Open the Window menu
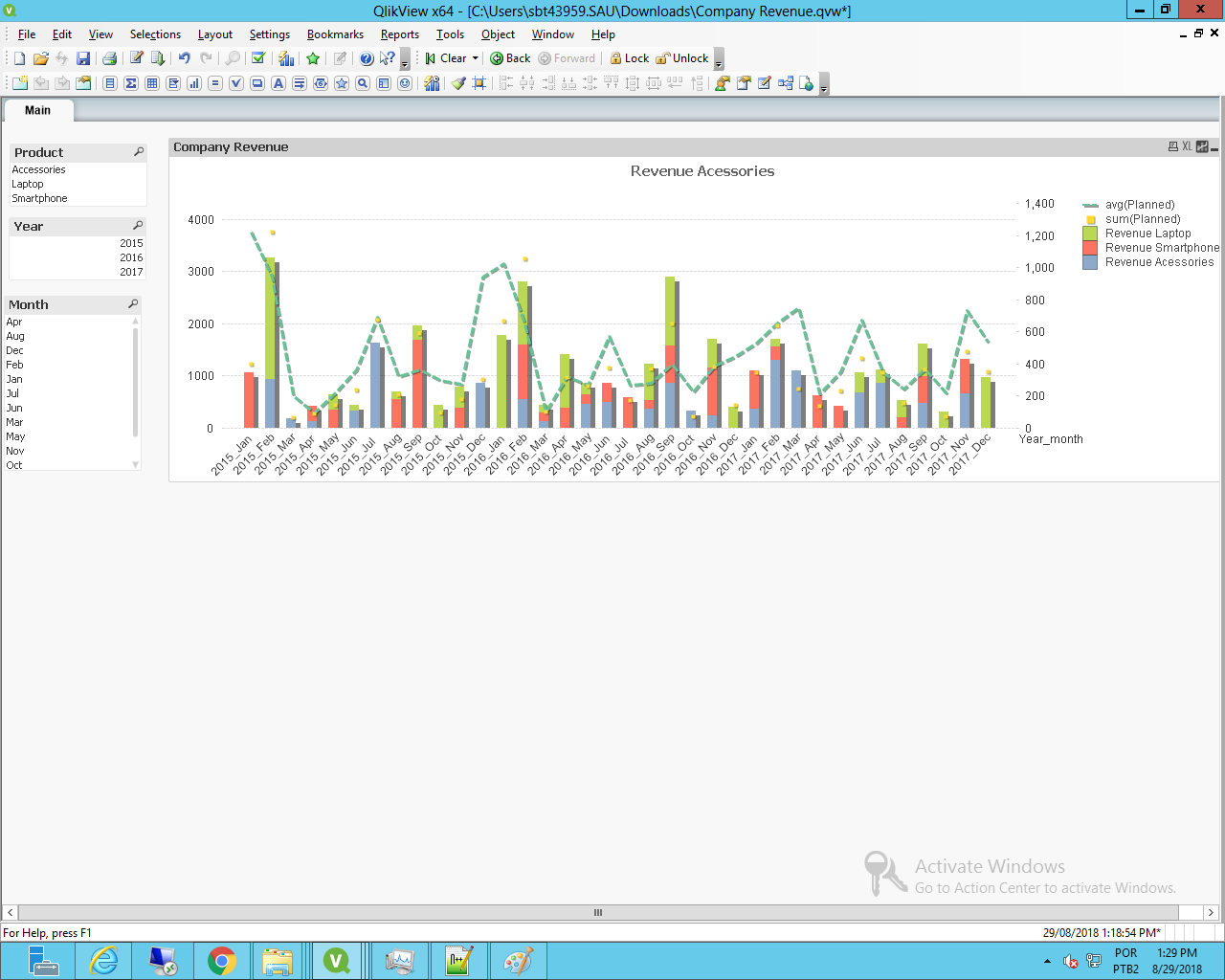This screenshot has height=980, width=1225. pos(553,34)
